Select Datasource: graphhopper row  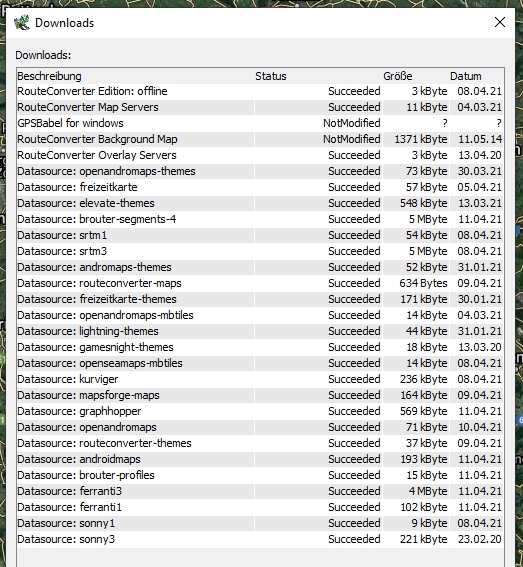[x=260, y=412]
